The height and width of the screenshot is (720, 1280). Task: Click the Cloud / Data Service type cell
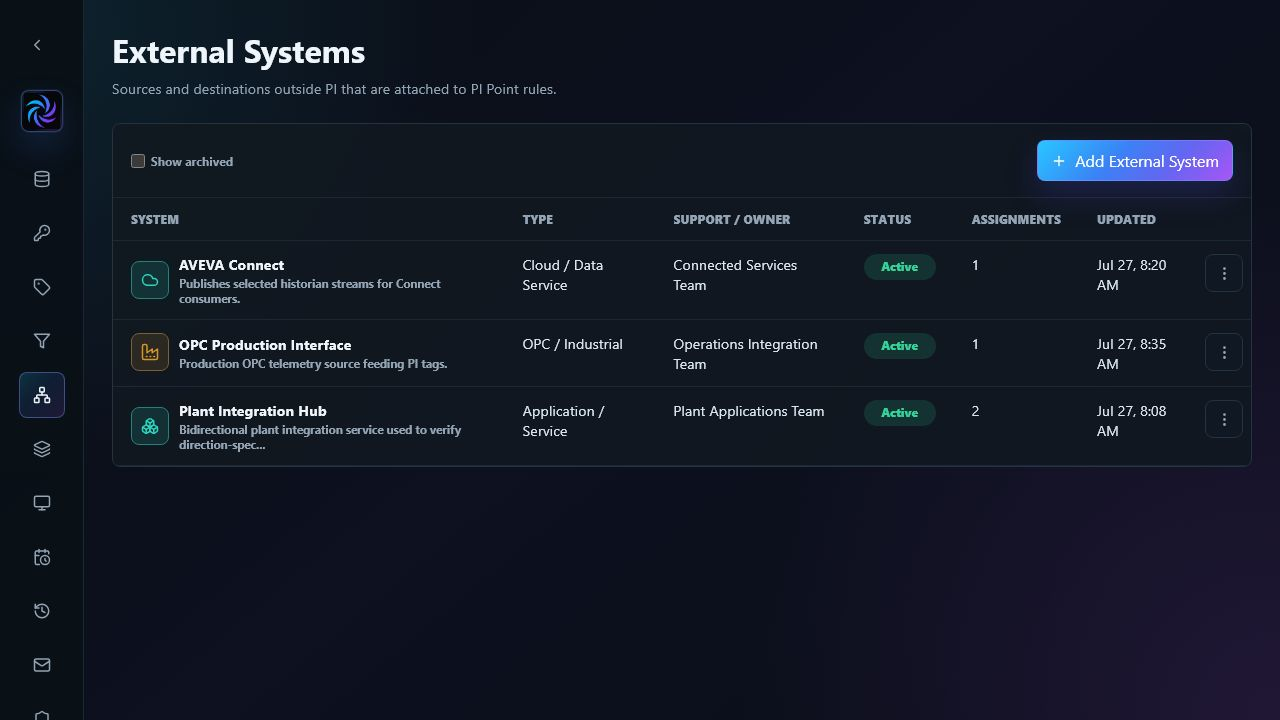562,275
